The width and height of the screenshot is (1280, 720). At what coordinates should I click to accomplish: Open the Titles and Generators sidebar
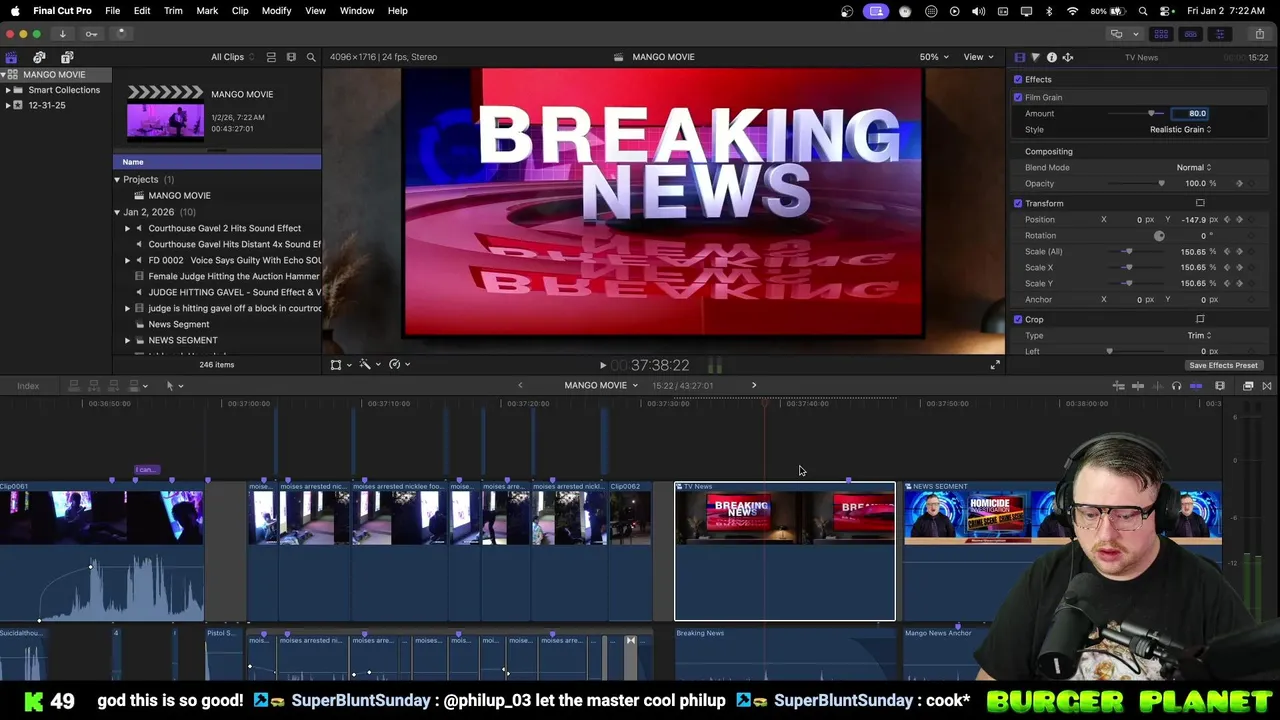[67, 57]
